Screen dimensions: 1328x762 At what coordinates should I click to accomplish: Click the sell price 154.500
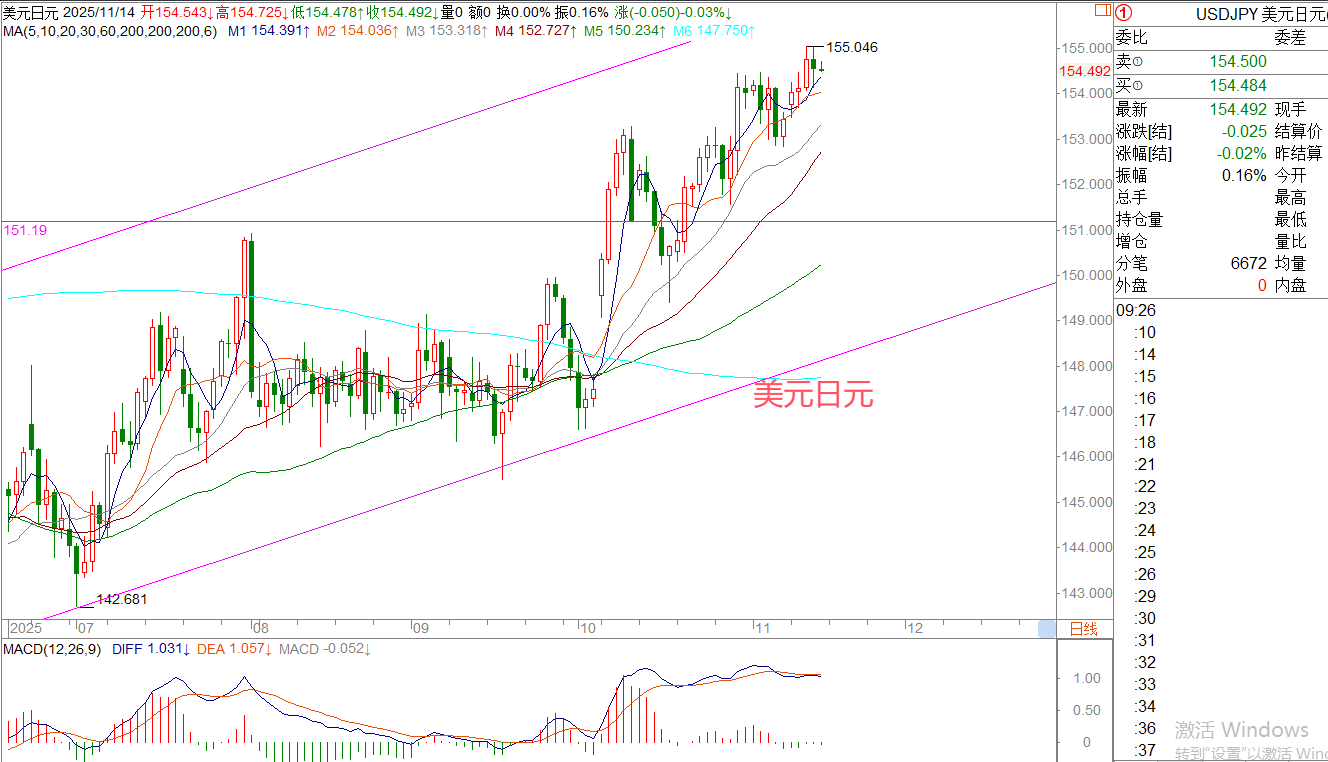1237,62
